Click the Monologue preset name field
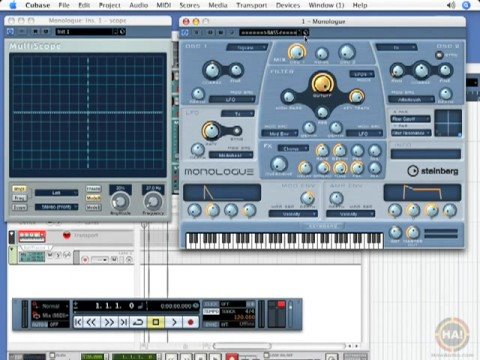The image size is (480, 360). pyautogui.click(x=269, y=32)
